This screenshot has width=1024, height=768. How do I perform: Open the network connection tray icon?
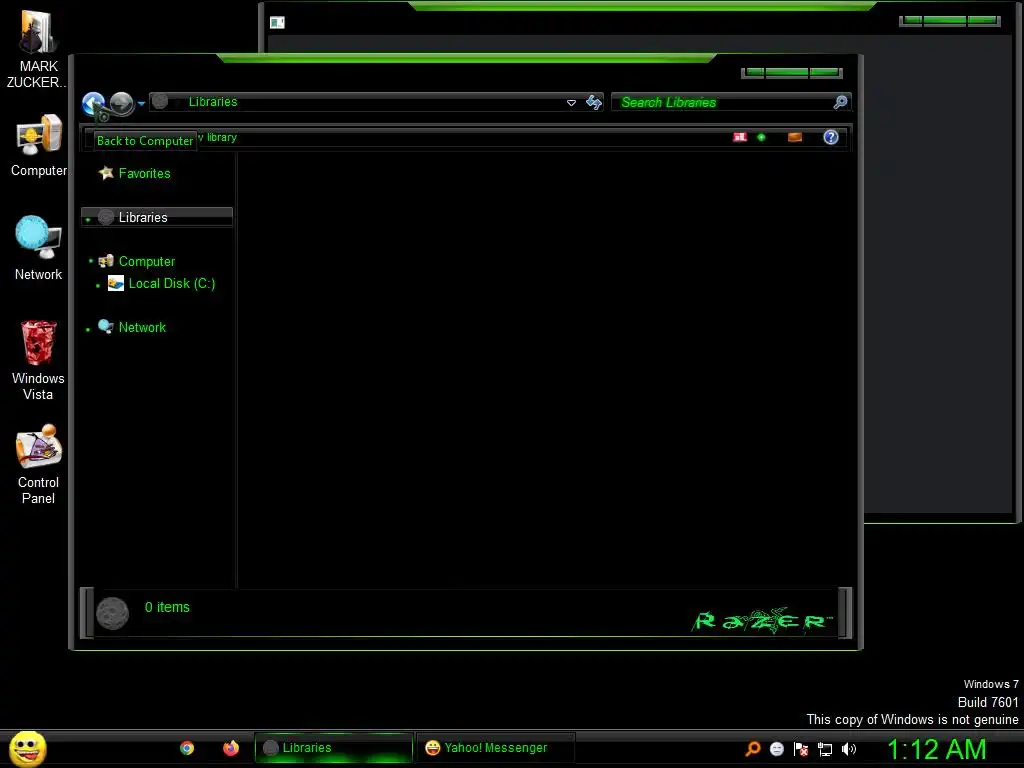(x=825, y=749)
